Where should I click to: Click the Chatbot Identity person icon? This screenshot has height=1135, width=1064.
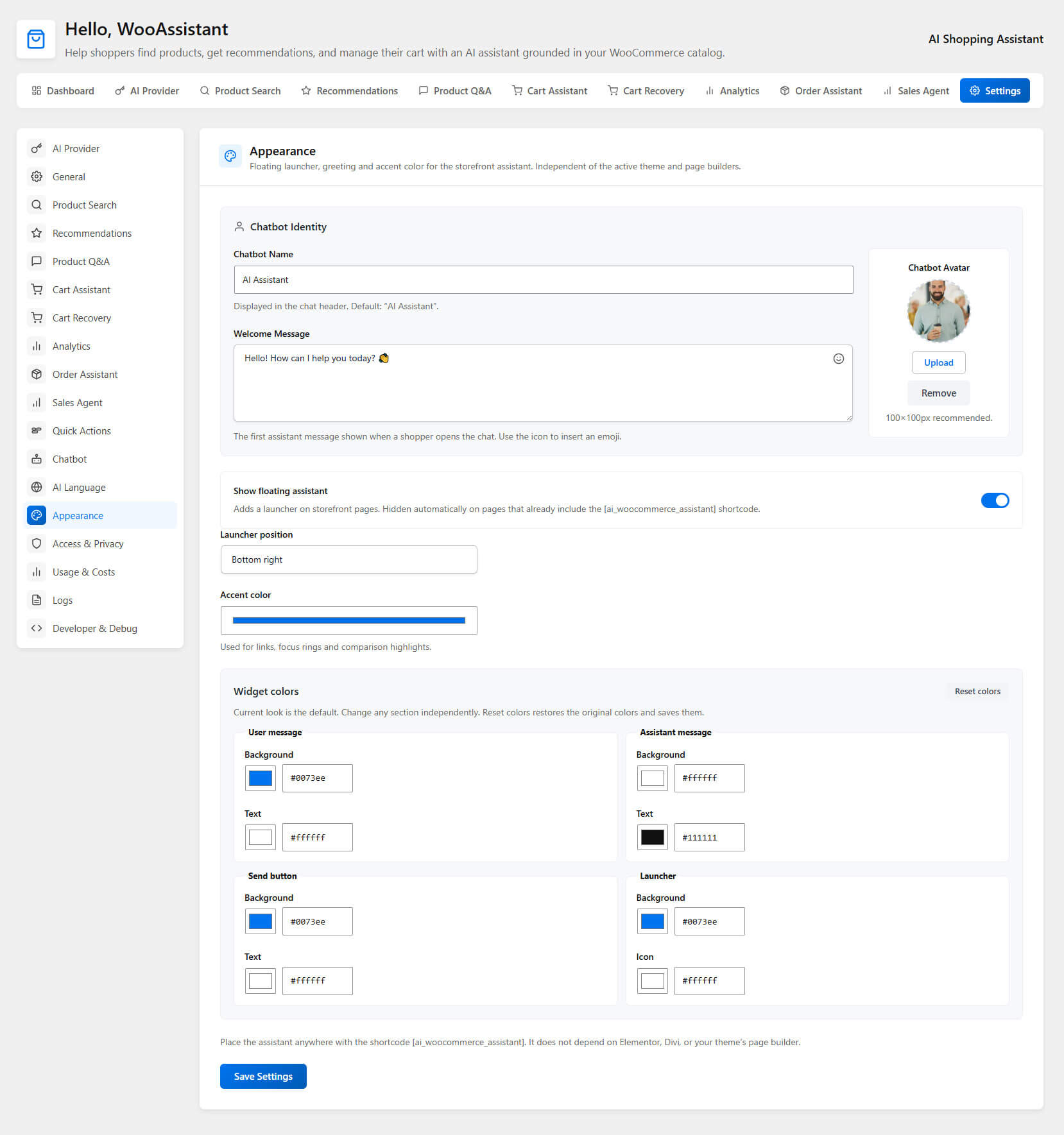(239, 226)
